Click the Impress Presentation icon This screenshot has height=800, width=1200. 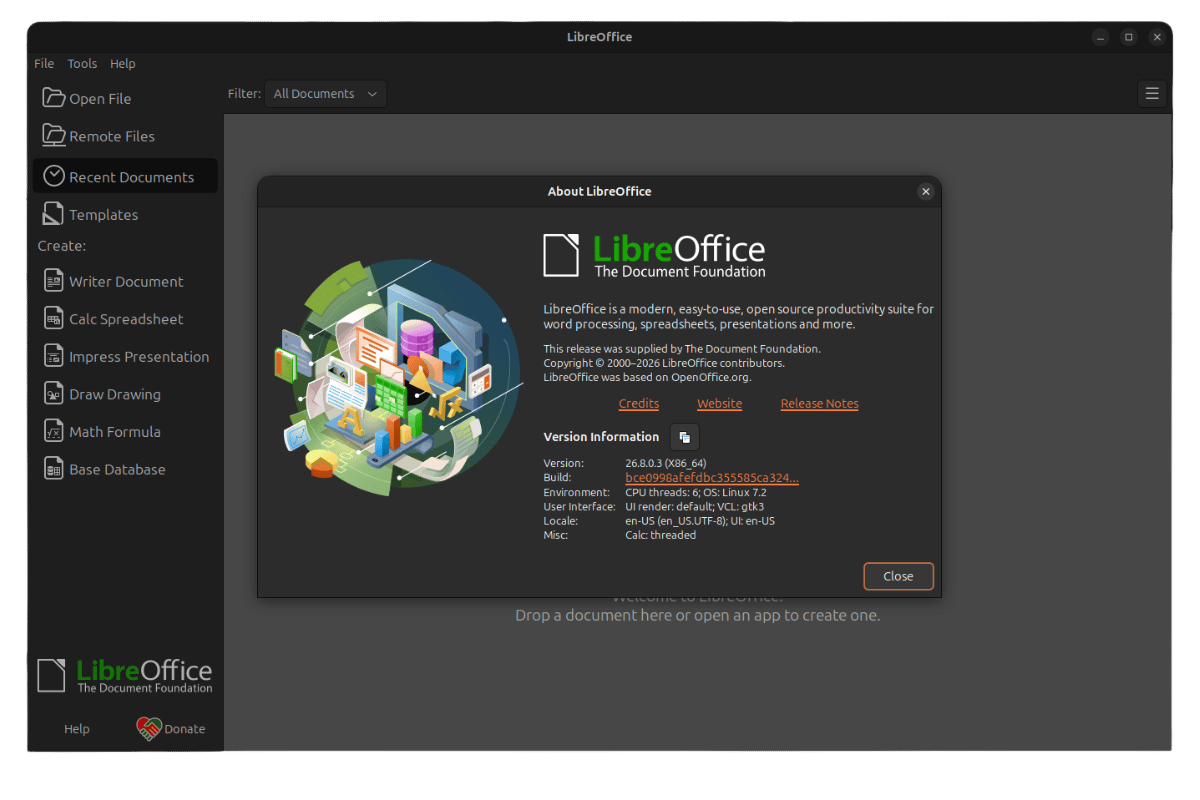tap(53, 356)
